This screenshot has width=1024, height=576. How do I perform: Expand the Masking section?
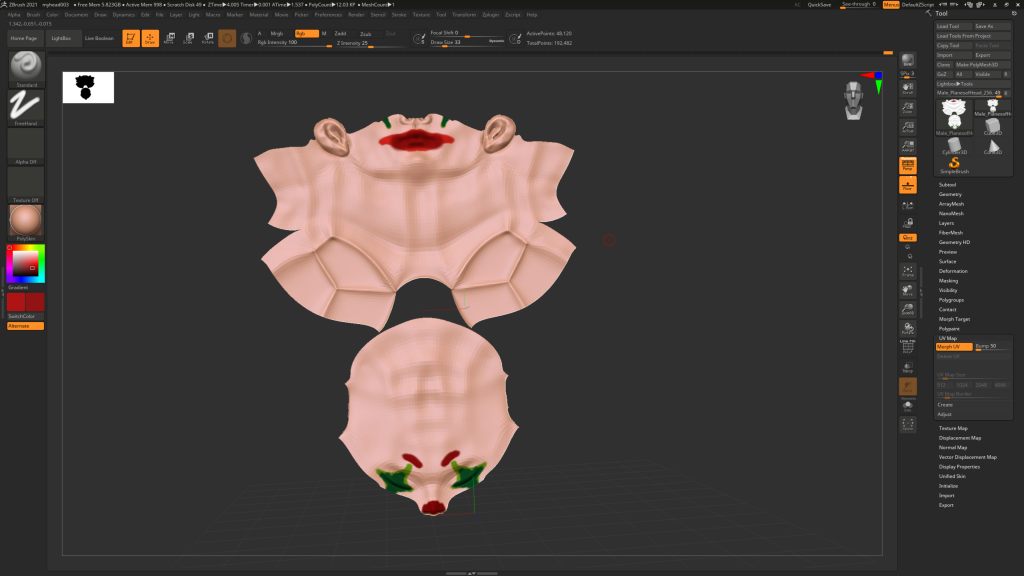click(x=948, y=281)
